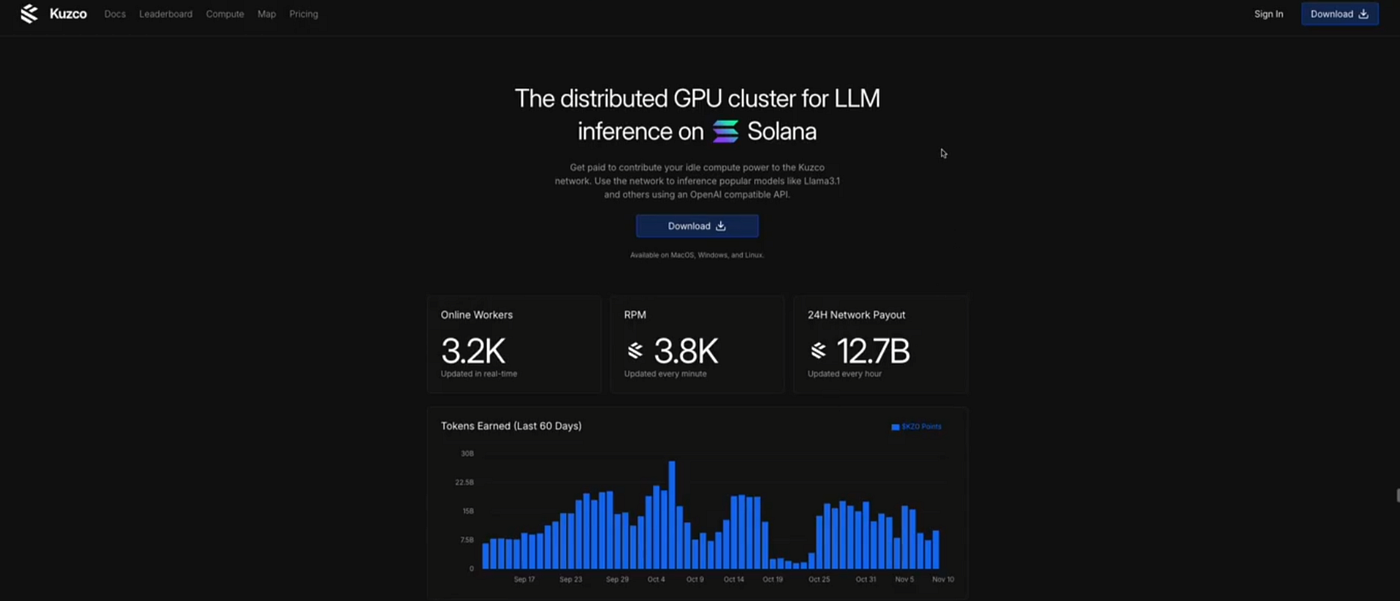Click the 24H Network Payout title
Screen dimensions: 1400x601
tap(857, 315)
